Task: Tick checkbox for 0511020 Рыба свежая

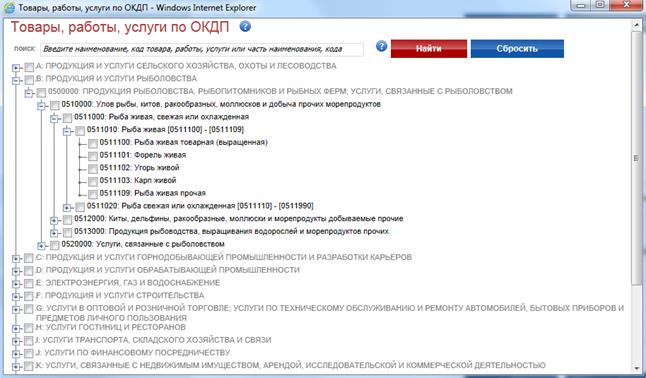Action: pyautogui.click(x=80, y=207)
